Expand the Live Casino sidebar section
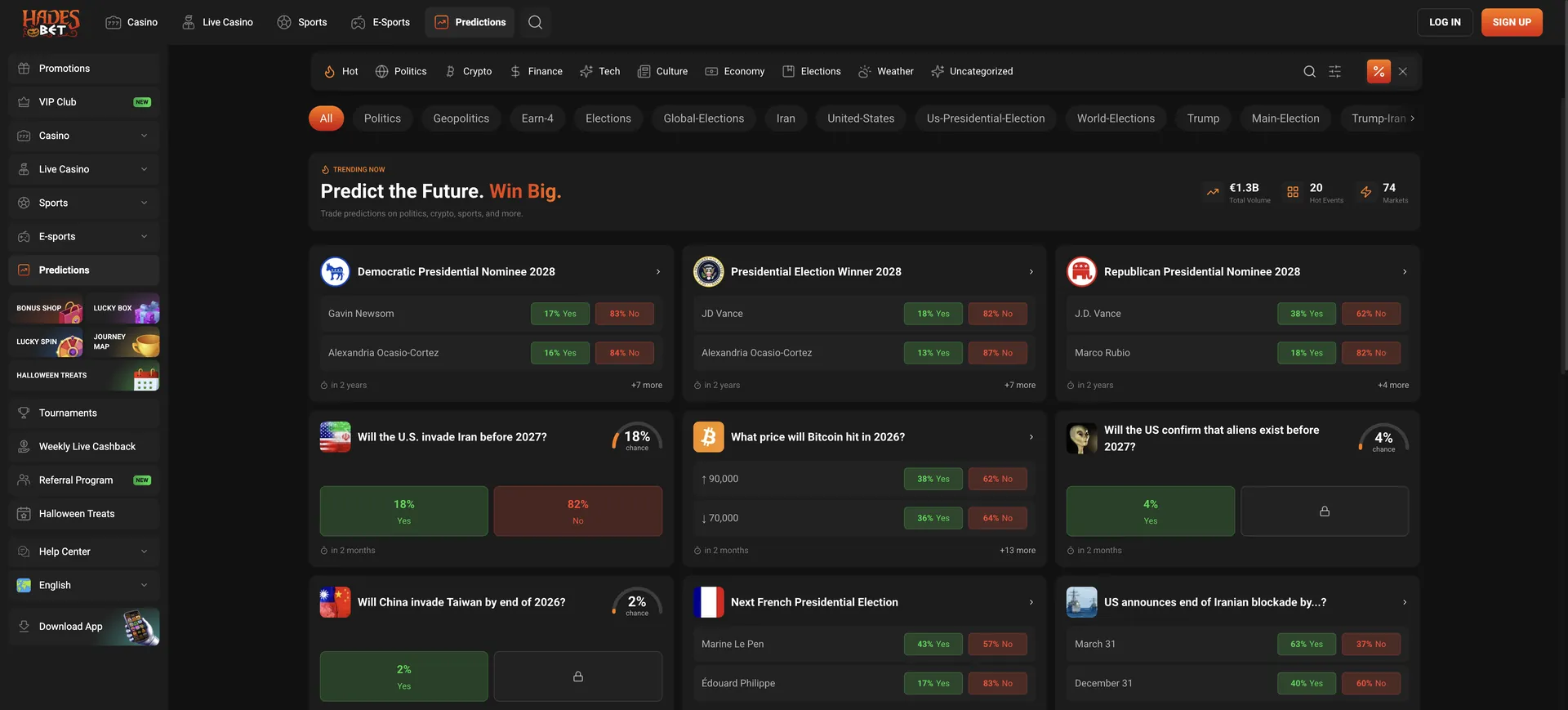Screen dimensions: 1568x710 pyautogui.click(x=84, y=169)
